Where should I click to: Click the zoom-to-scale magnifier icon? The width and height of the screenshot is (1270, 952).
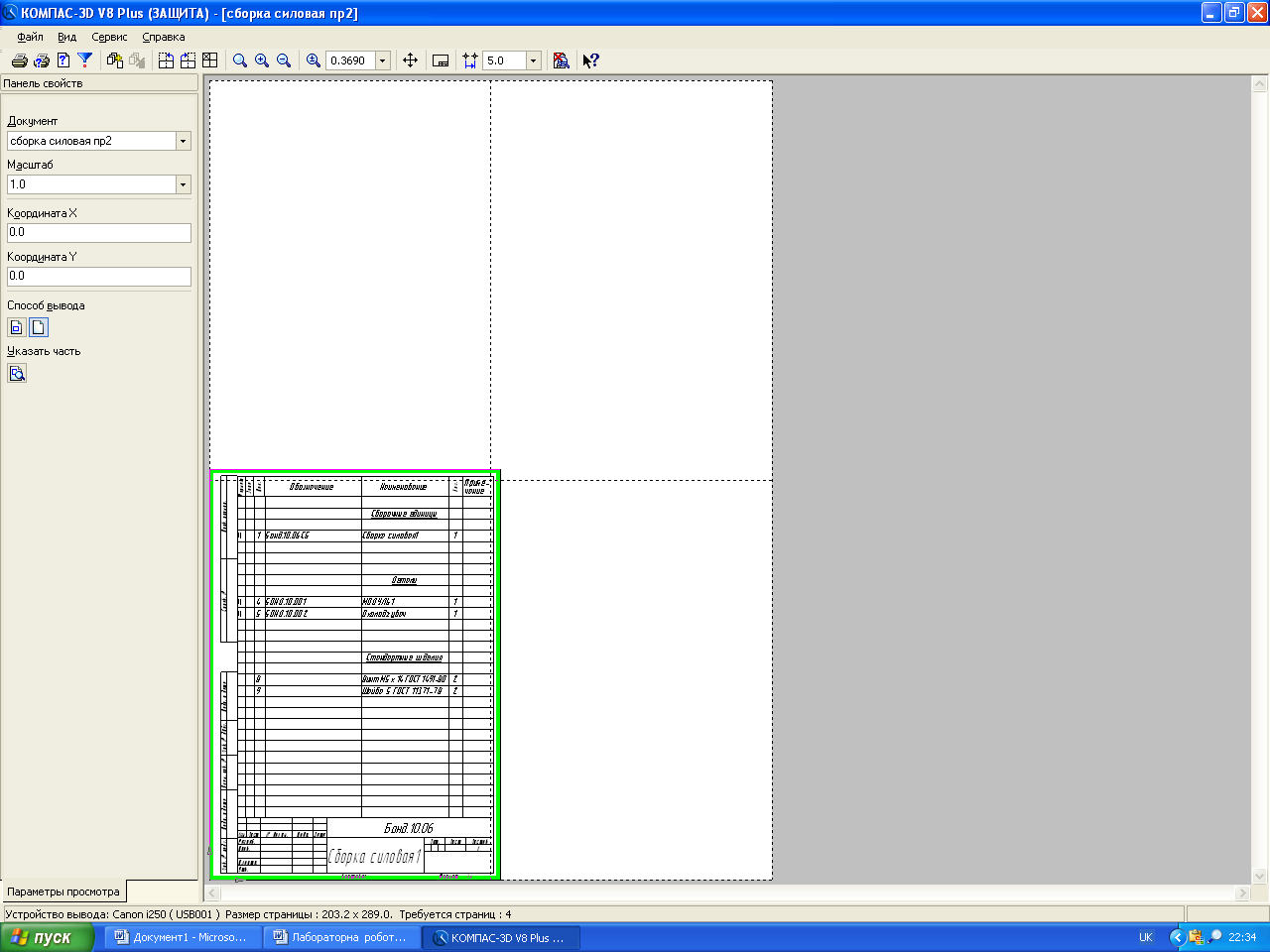click(314, 60)
